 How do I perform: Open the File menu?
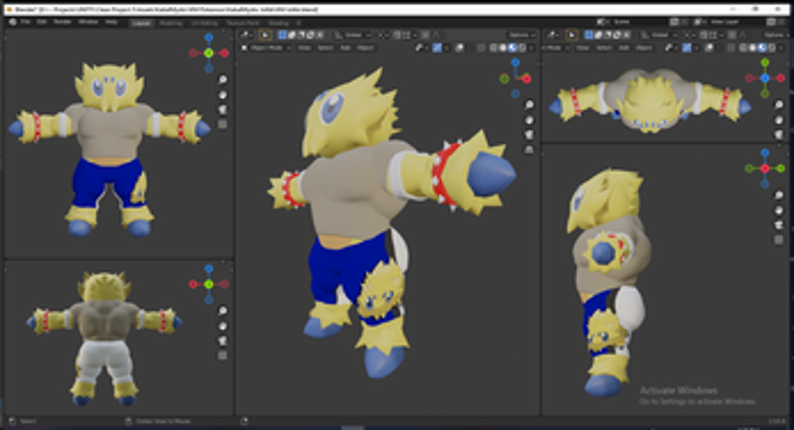tap(25, 22)
